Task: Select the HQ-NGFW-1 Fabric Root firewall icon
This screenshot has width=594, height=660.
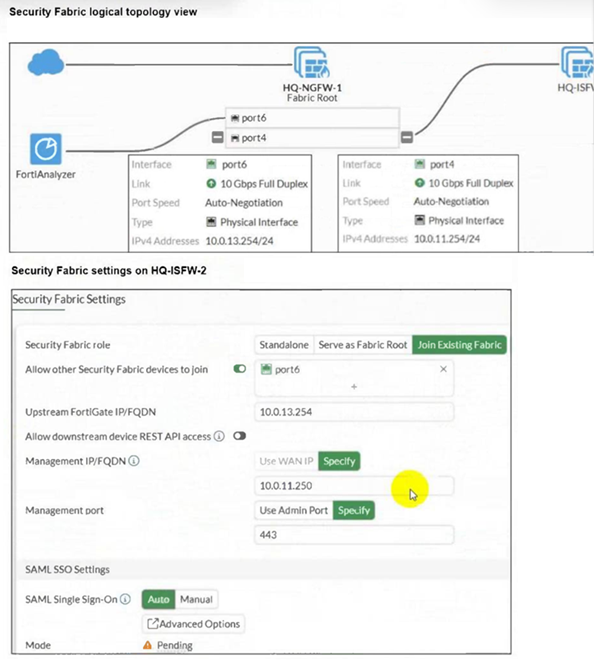Action: point(312,63)
